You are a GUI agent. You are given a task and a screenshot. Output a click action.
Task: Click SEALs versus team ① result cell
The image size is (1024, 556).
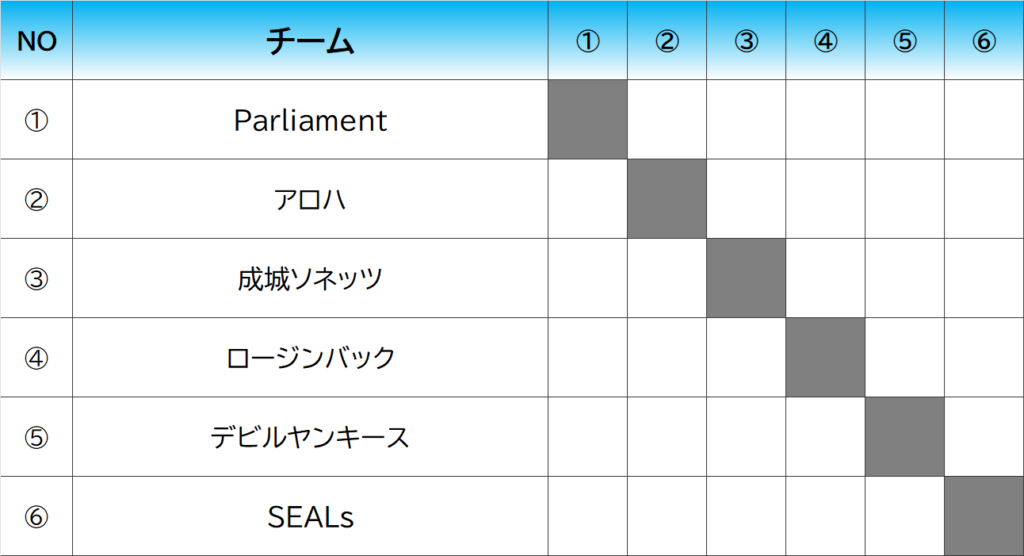588,516
